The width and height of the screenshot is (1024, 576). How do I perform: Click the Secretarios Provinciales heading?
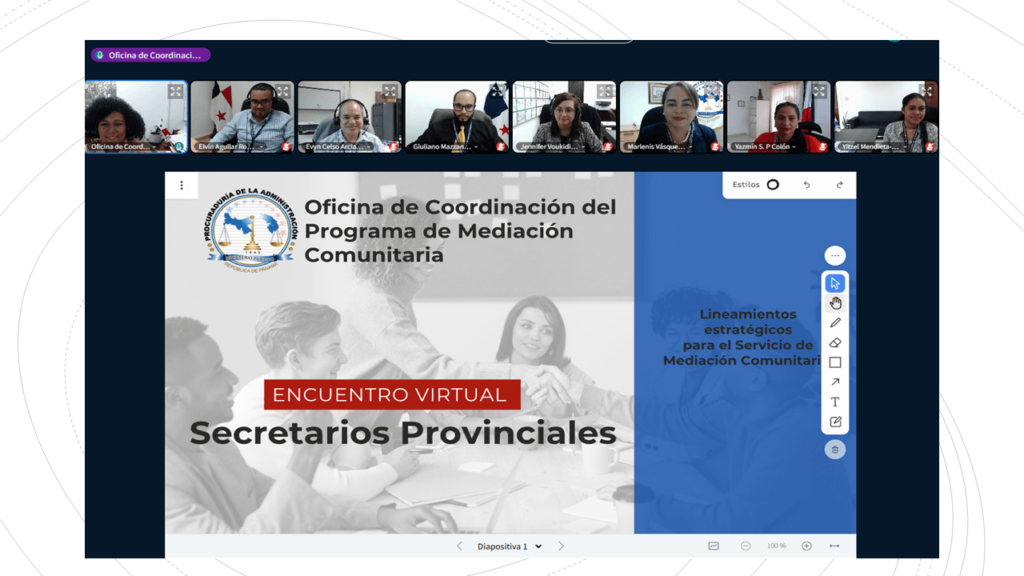point(403,433)
